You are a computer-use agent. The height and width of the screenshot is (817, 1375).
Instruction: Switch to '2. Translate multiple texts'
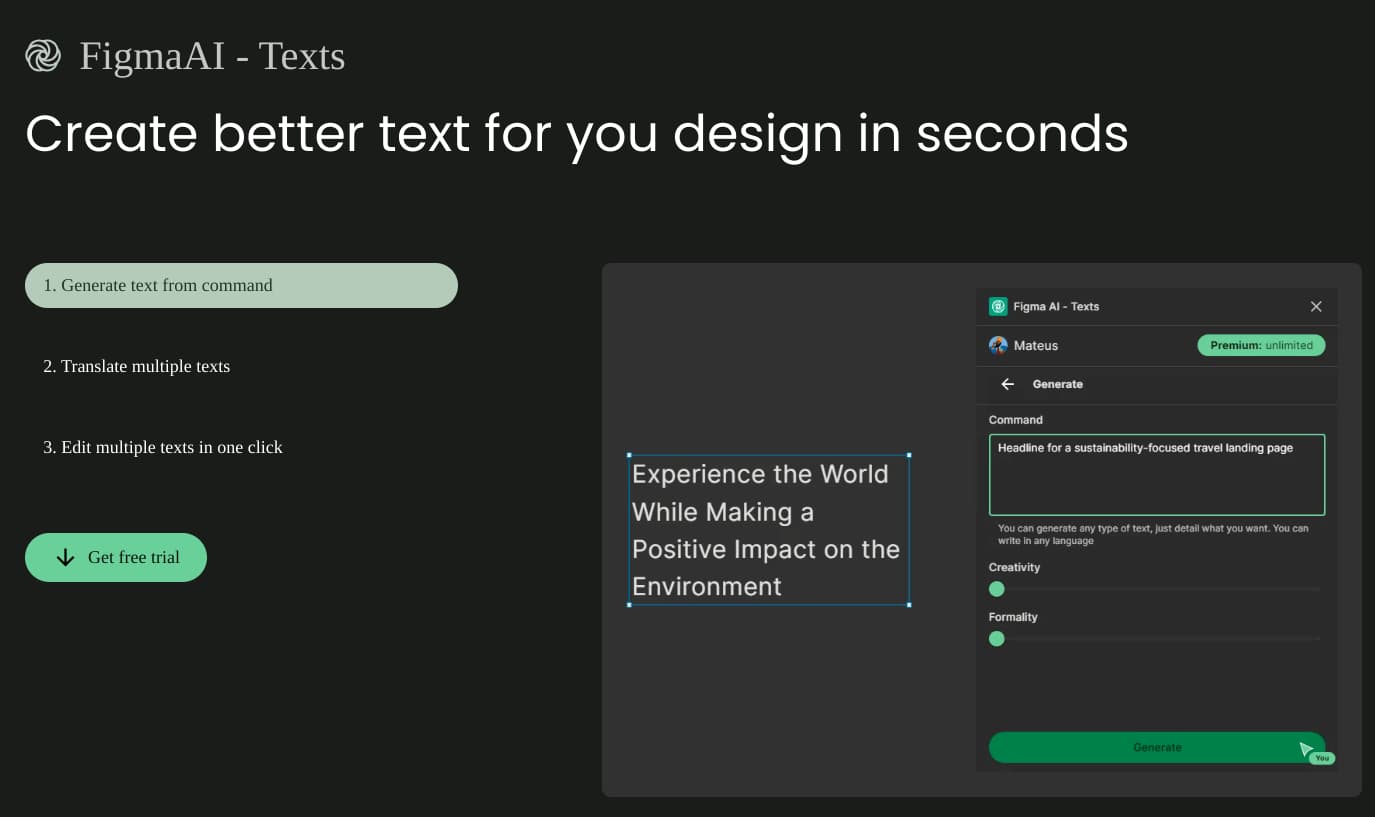coord(137,366)
